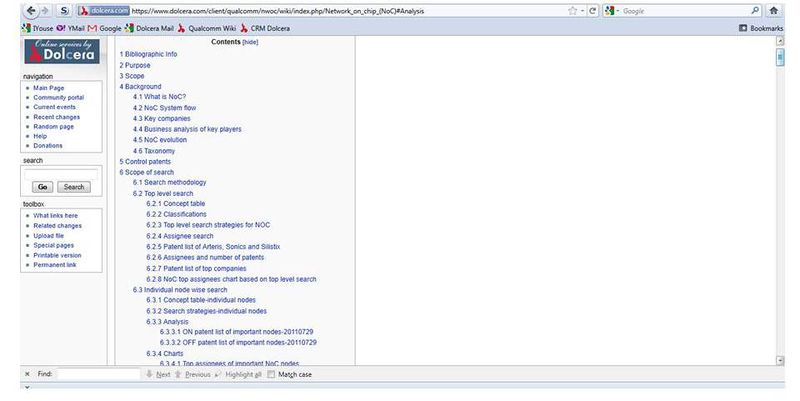Click the home icon in toolbar
800x401 pixels.
(x=773, y=9)
